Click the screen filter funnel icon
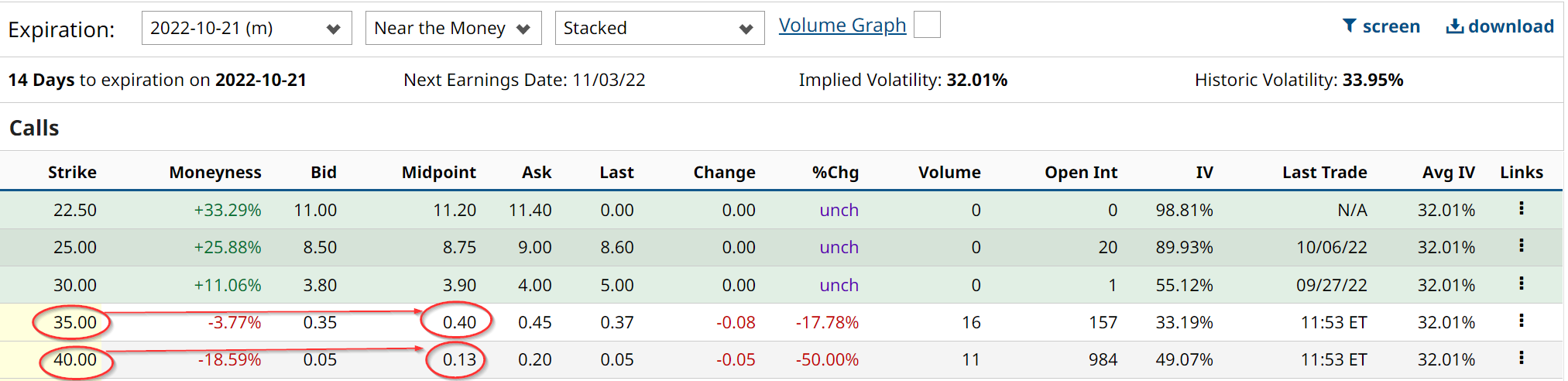The image size is (1568, 381). pyautogui.click(x=1349, y=26)
